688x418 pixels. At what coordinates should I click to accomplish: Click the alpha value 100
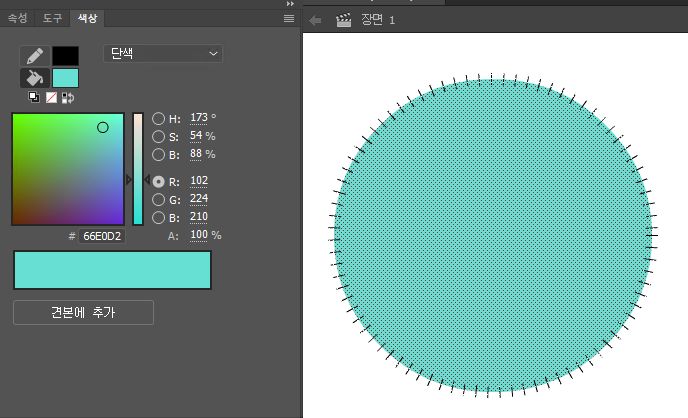(x=199, y=235)
